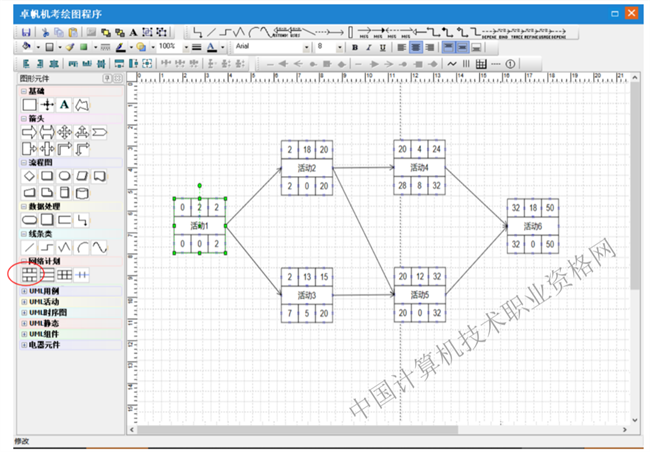Select the four-way arrow shape
The height and width of the screenshot is (452, 650).
pyautogui.click(x=65, y=132)
